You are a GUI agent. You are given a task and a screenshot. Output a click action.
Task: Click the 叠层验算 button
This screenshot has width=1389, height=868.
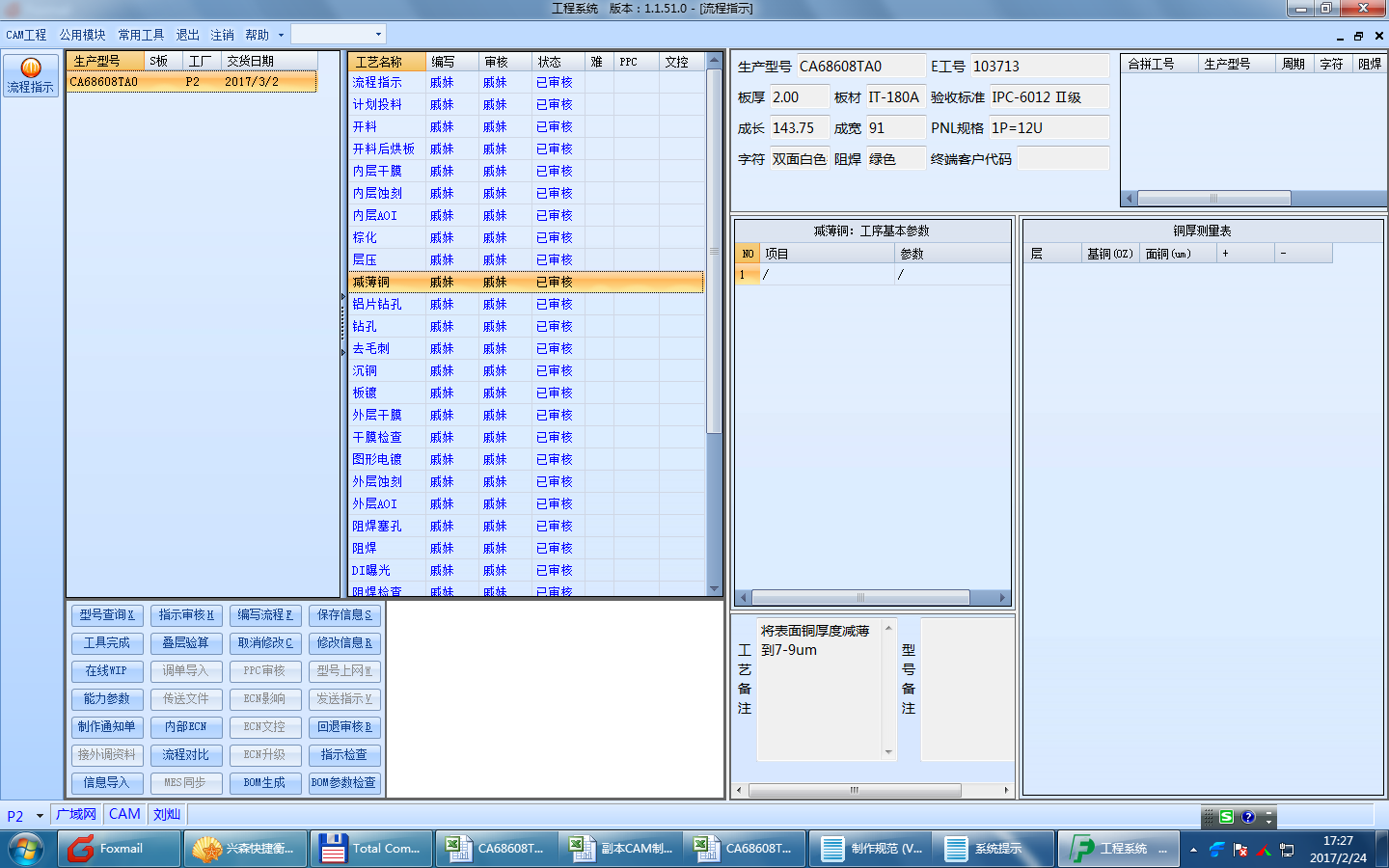[186, 642]
